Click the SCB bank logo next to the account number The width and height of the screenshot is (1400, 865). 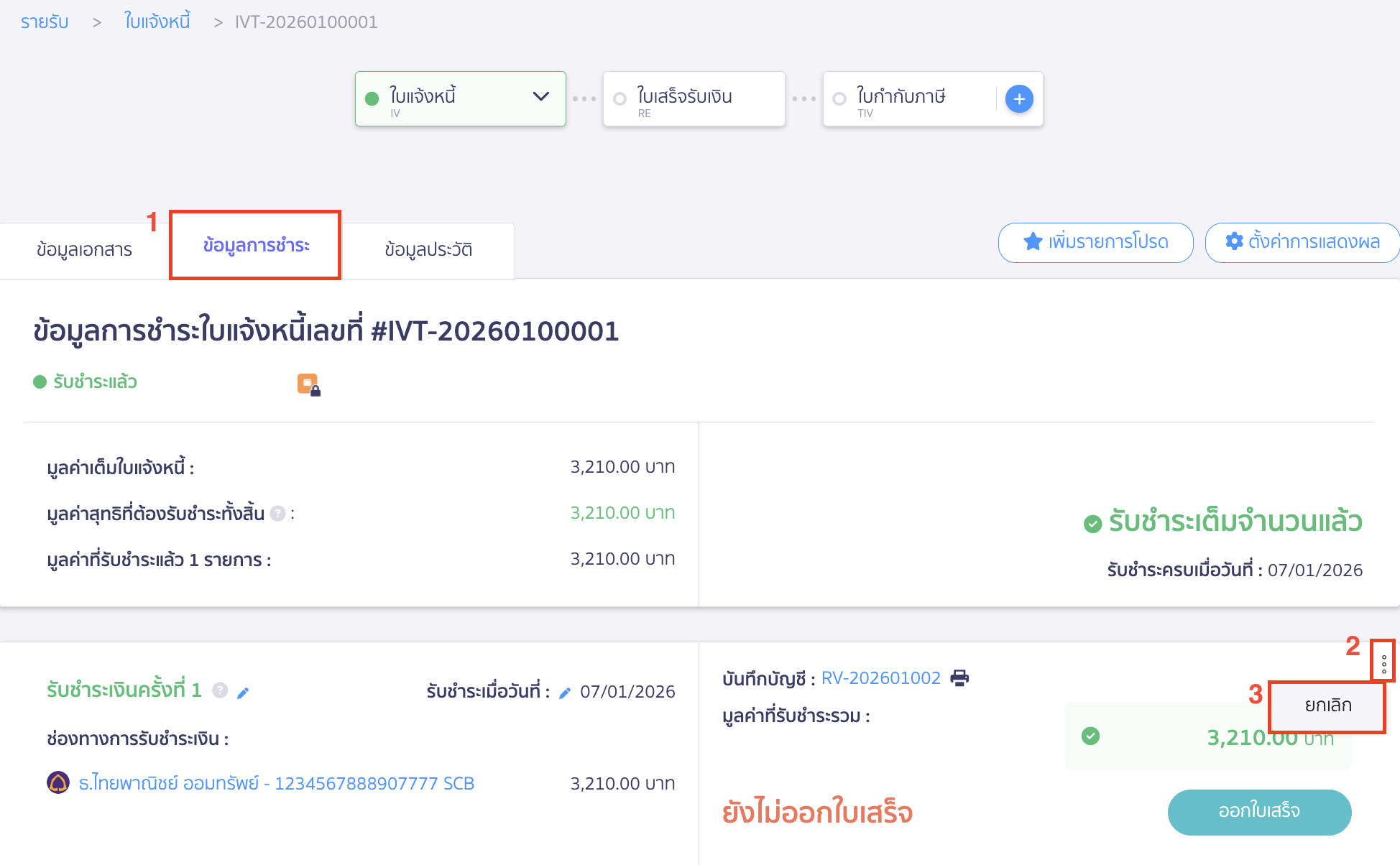(57, 783)
